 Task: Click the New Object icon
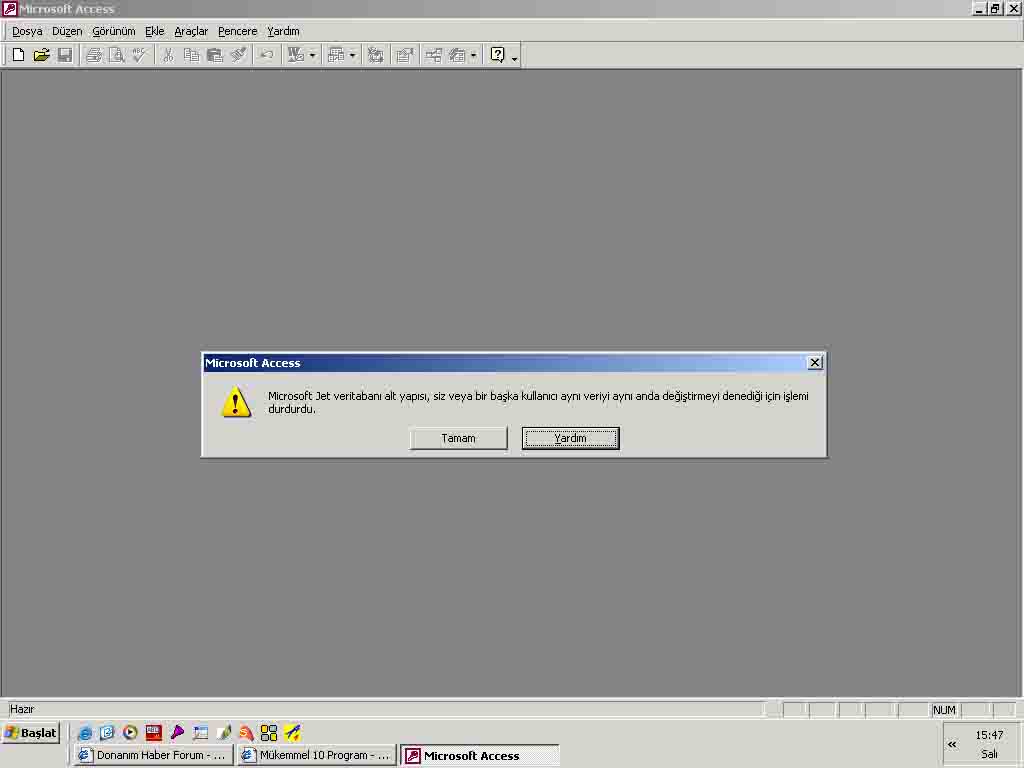[x=456, y=56]
